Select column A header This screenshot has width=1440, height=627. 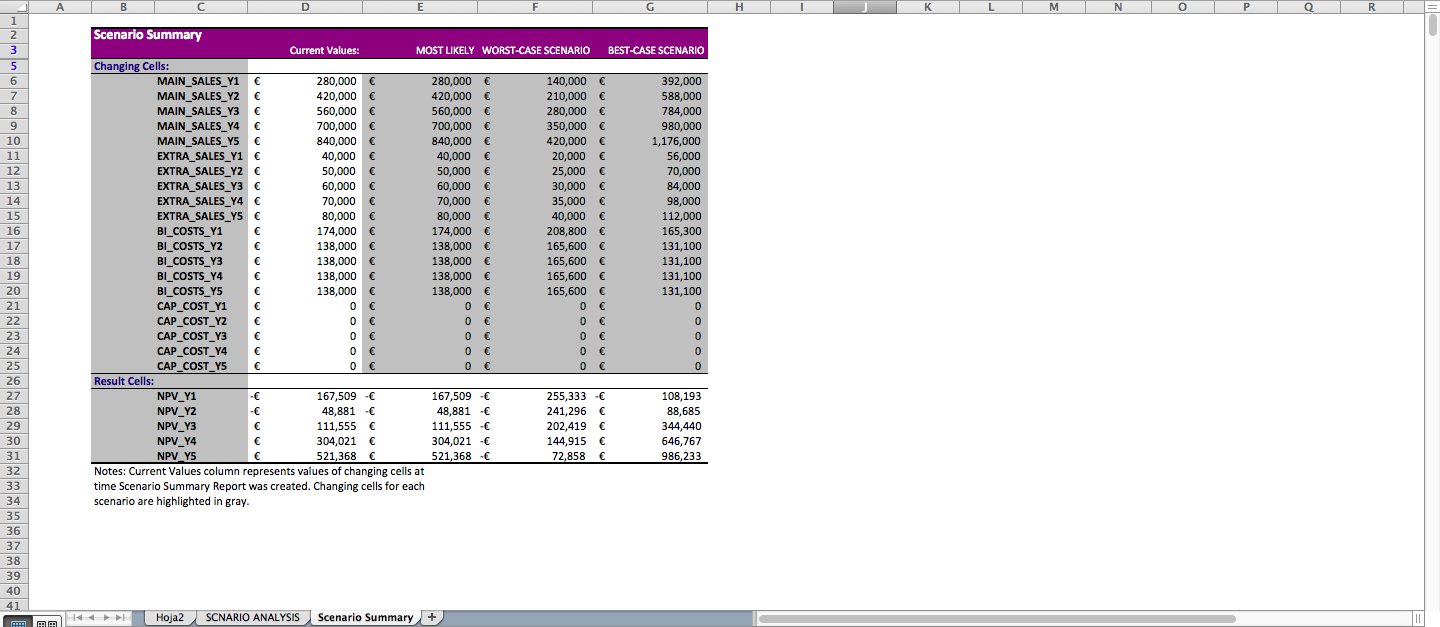pos(58,7)
